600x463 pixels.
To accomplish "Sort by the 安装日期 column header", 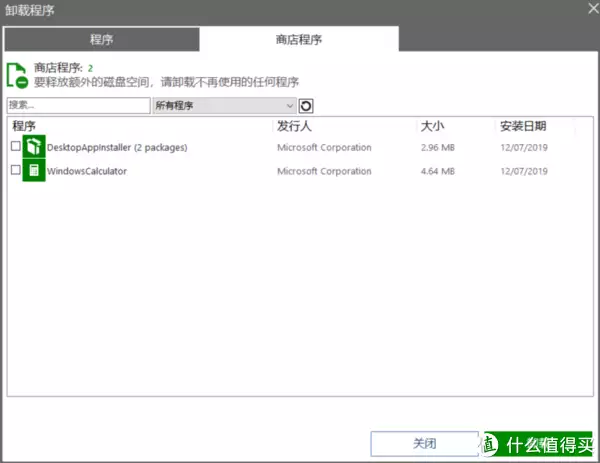I will tap(523, 126).
